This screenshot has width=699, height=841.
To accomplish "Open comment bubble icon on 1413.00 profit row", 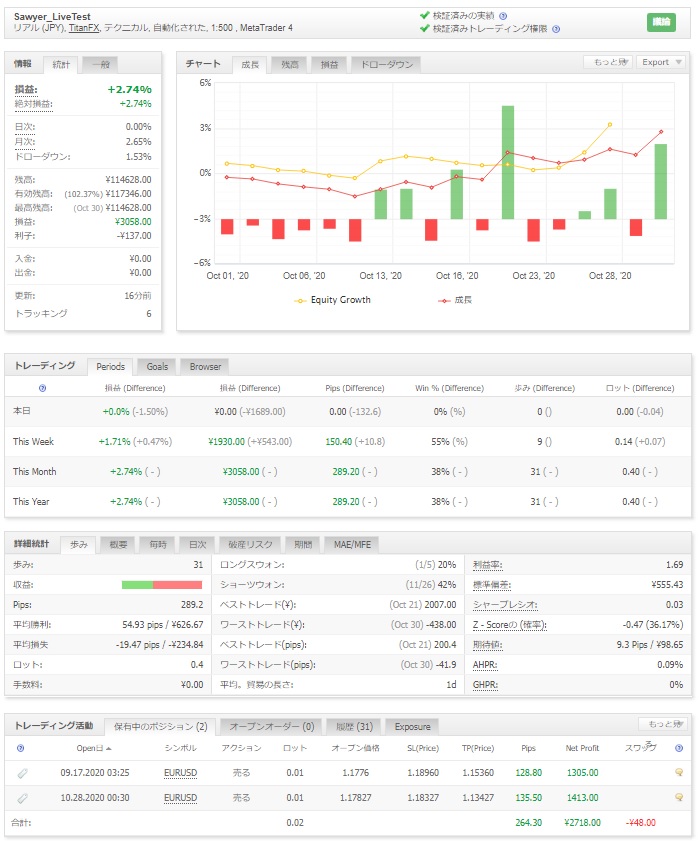I will point(679,798).
